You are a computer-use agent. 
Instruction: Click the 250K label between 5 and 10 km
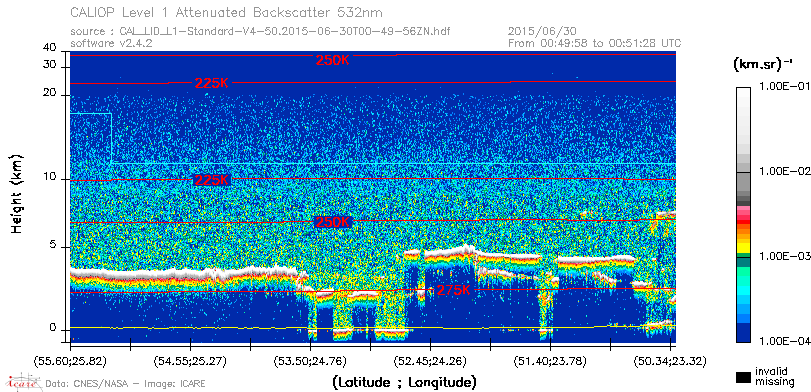[333, 222]
